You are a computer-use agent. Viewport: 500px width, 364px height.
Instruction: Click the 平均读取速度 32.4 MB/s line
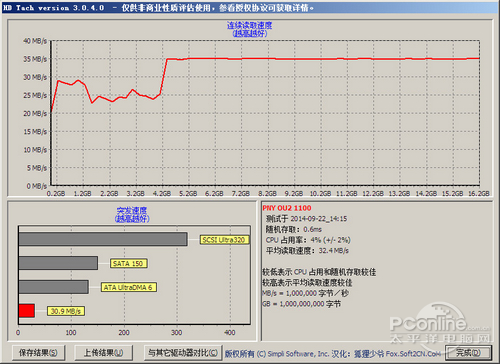307,250
